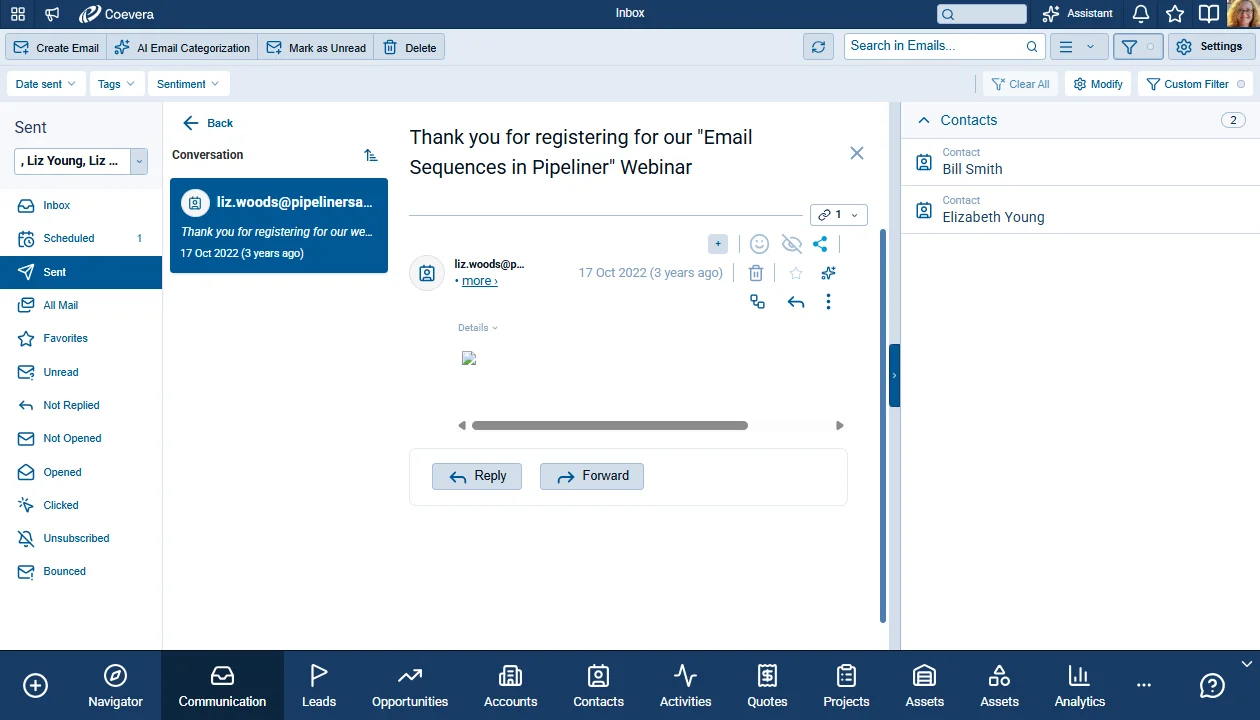Open the help question mark icon
This screenshot has height=720, width=1260.
[x=1212, y=685]
